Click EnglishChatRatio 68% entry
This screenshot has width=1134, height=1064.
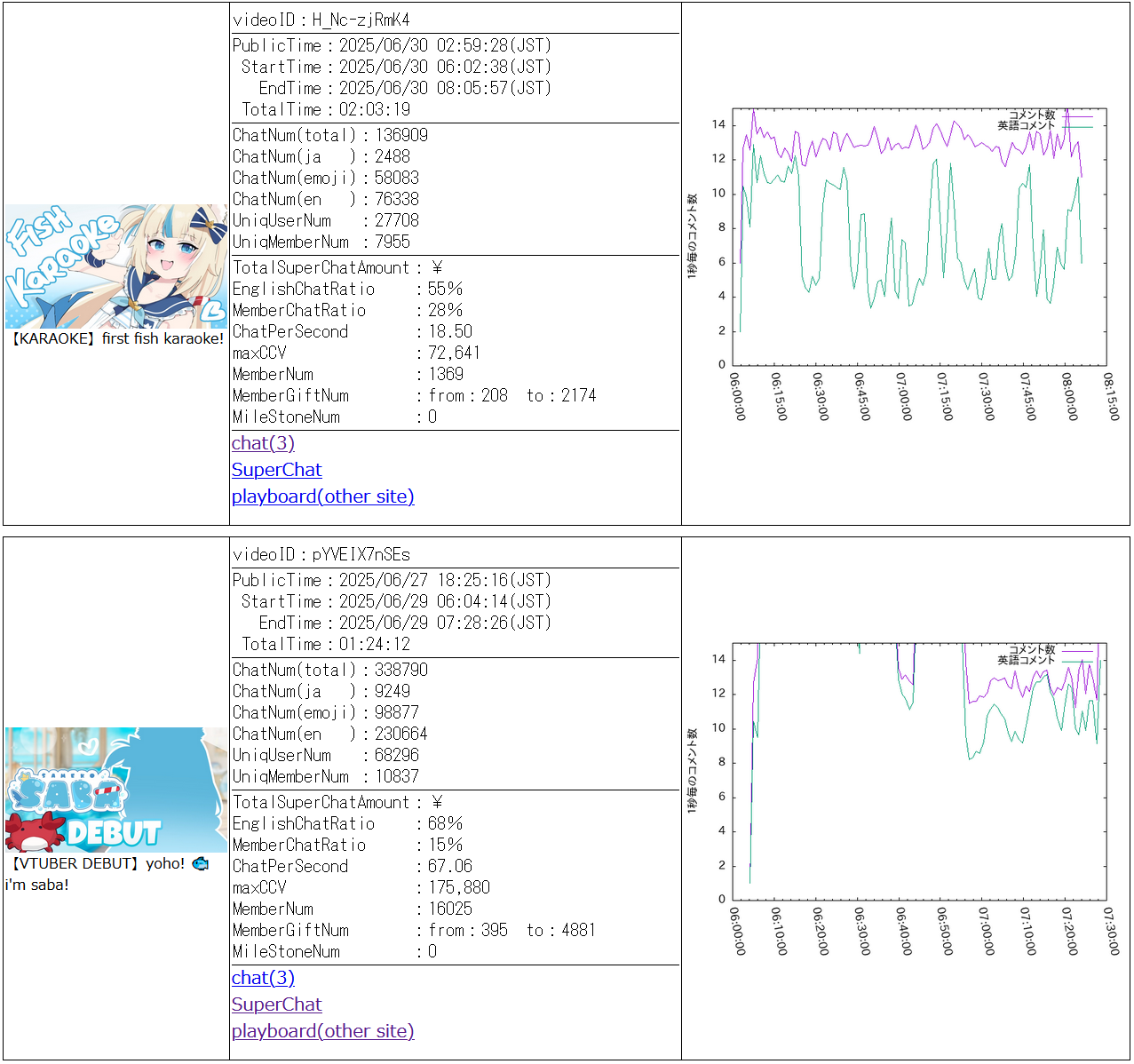(x=348, y=823)
